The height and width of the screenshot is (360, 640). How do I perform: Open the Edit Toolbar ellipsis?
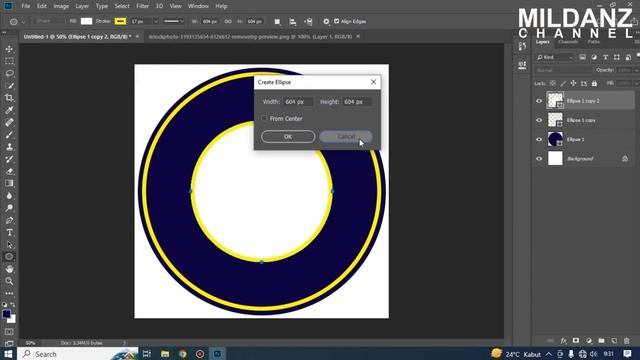pos(9,293)
